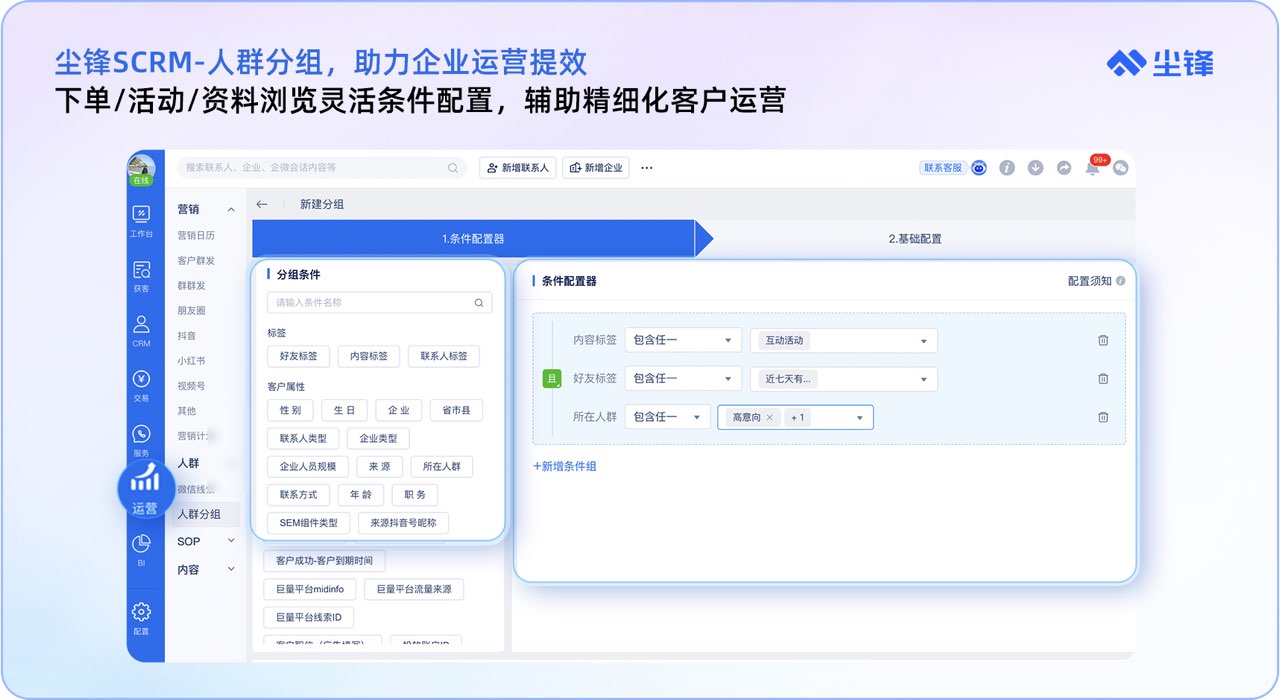The width and height of the screenshot is (1280, 700).
Task: Remove the 高意向 tag from the selection
Action: point(769,417)
